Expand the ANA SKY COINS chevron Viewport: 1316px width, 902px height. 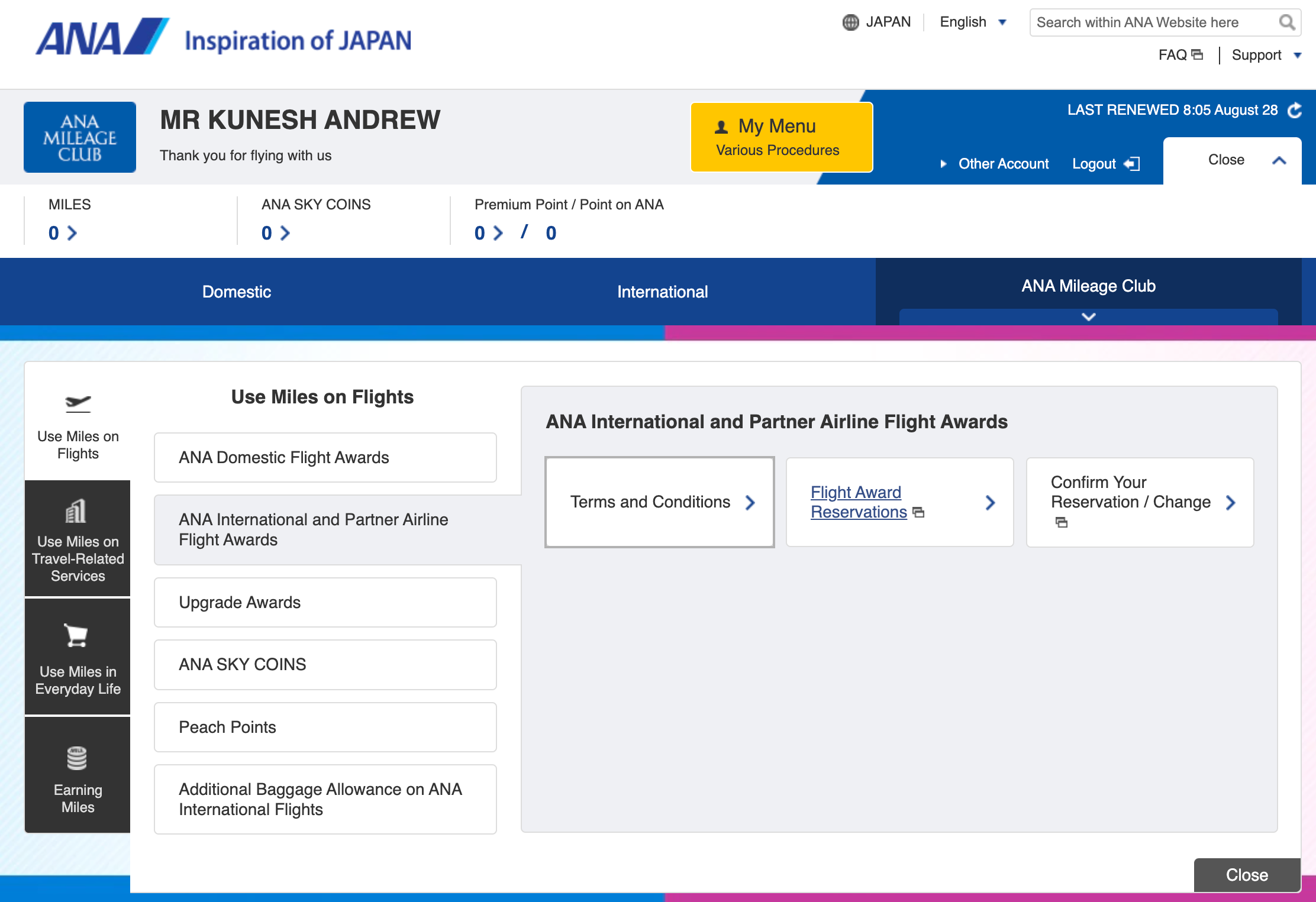click(285, 233)
